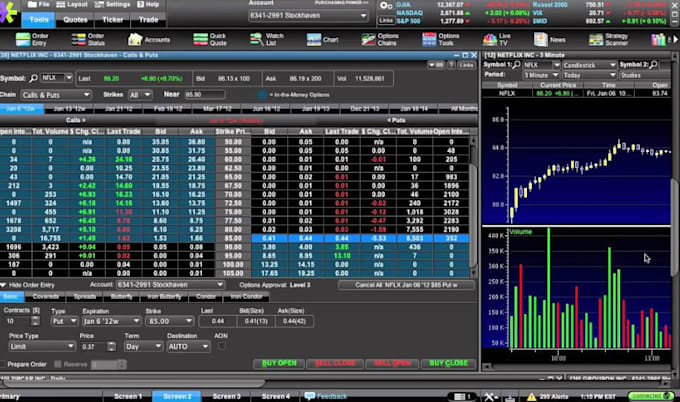Open the Expiration Jan 6 '12w dropdown
Image resolution: width=680 pixels, height=402 pixels.
(111, 321)
